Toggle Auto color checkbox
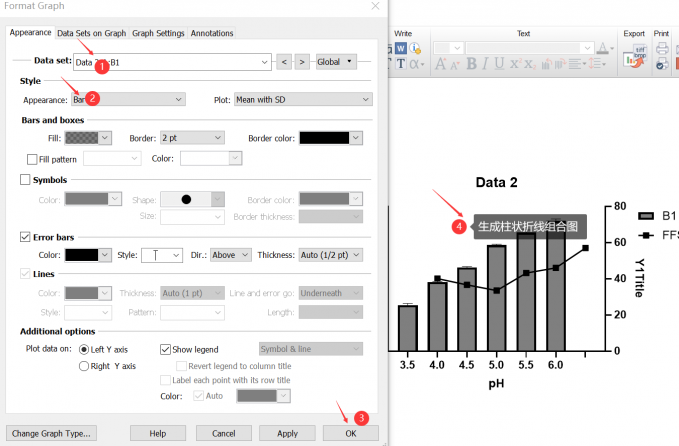The width and height of the screenshot is (679, 446). coord(199,396)
